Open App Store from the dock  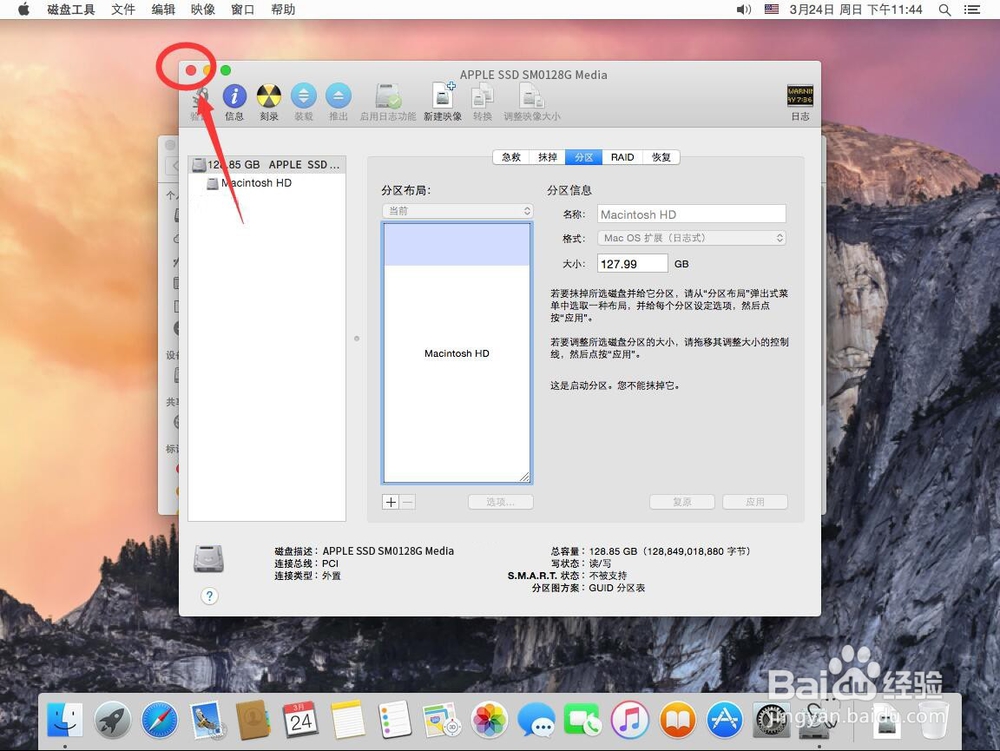point(724,720)
